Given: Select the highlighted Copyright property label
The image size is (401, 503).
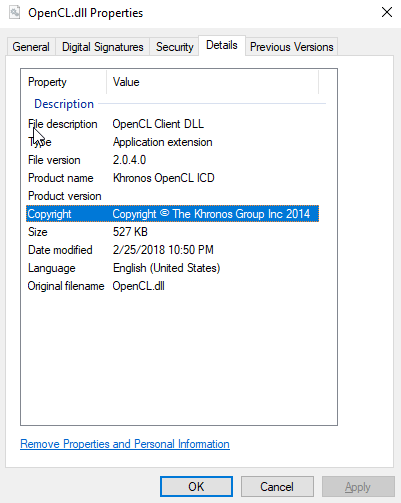Looking at the screenshot, I should tap(49, 214).
